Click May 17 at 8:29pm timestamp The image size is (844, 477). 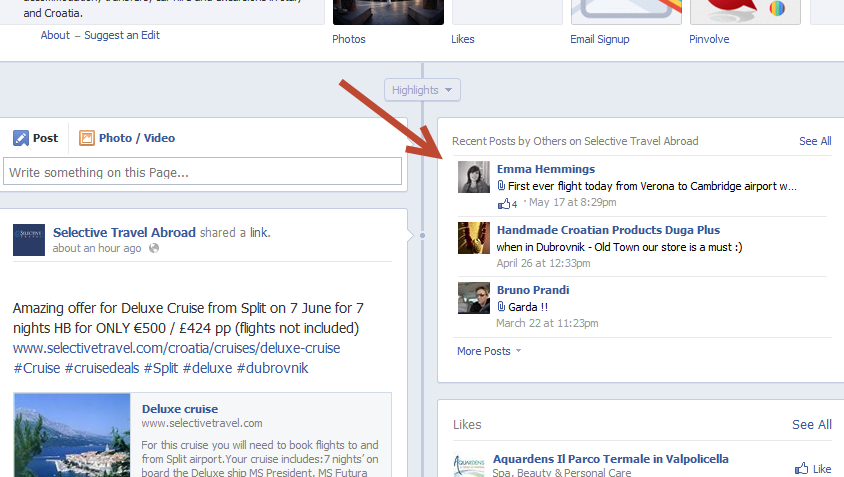[x=573, y=202]
